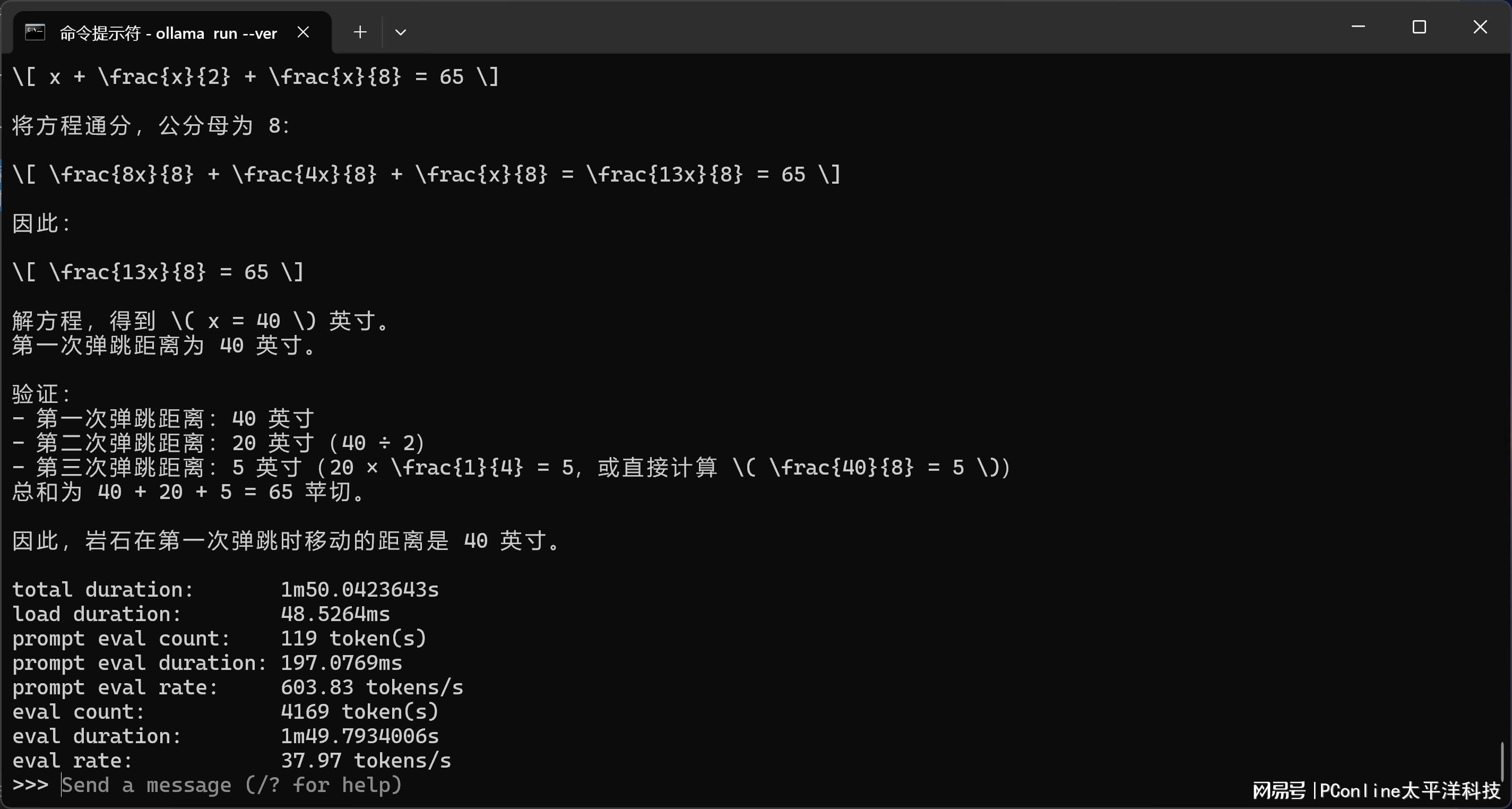Click the 'eval count: 4169 token(s)' line

click(x=225, y=711)
